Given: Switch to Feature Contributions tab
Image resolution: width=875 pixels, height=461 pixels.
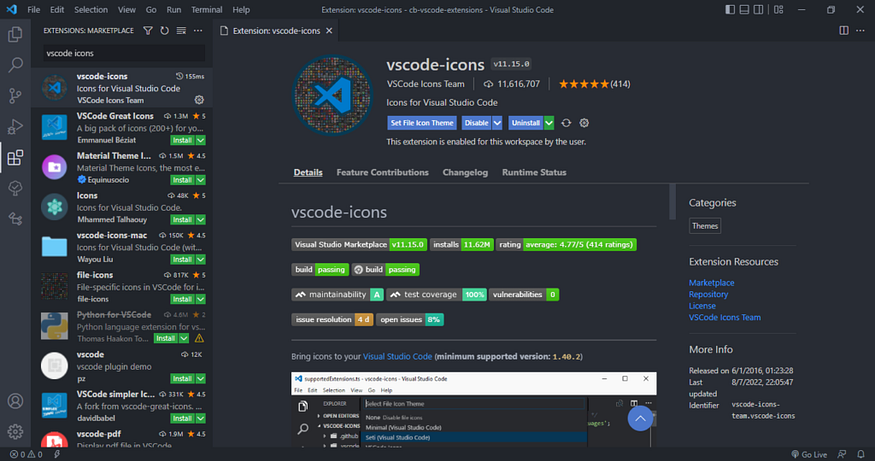Looking at the screenshot, I should 382,172.
